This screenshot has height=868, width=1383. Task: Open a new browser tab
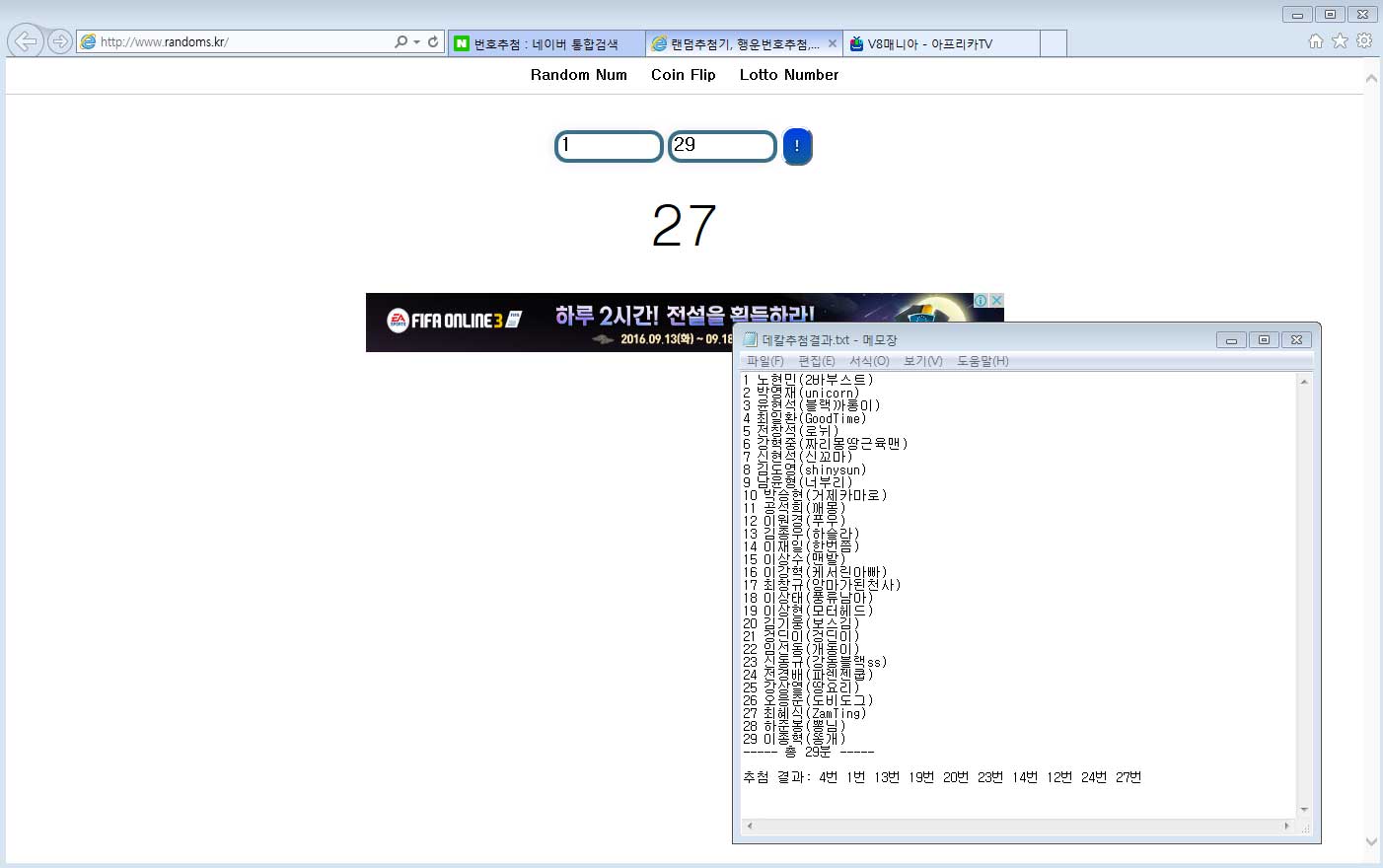1053,43
